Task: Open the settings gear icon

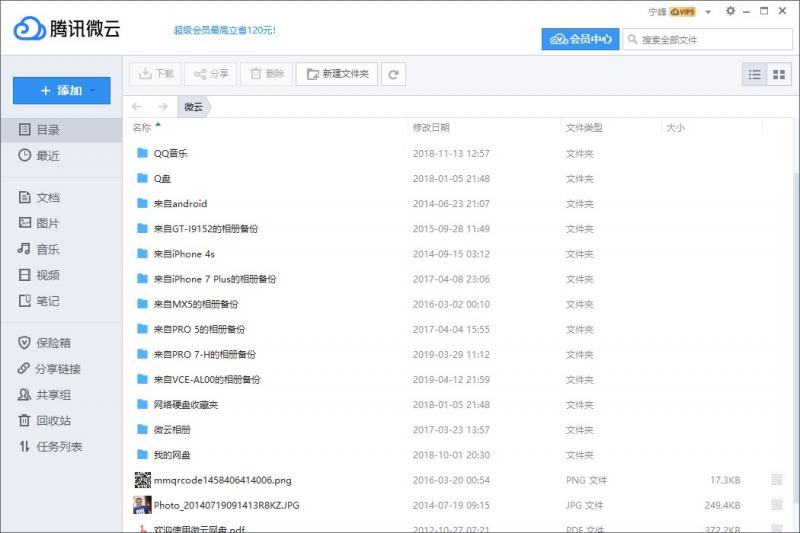Action: (x=731, y=11)
